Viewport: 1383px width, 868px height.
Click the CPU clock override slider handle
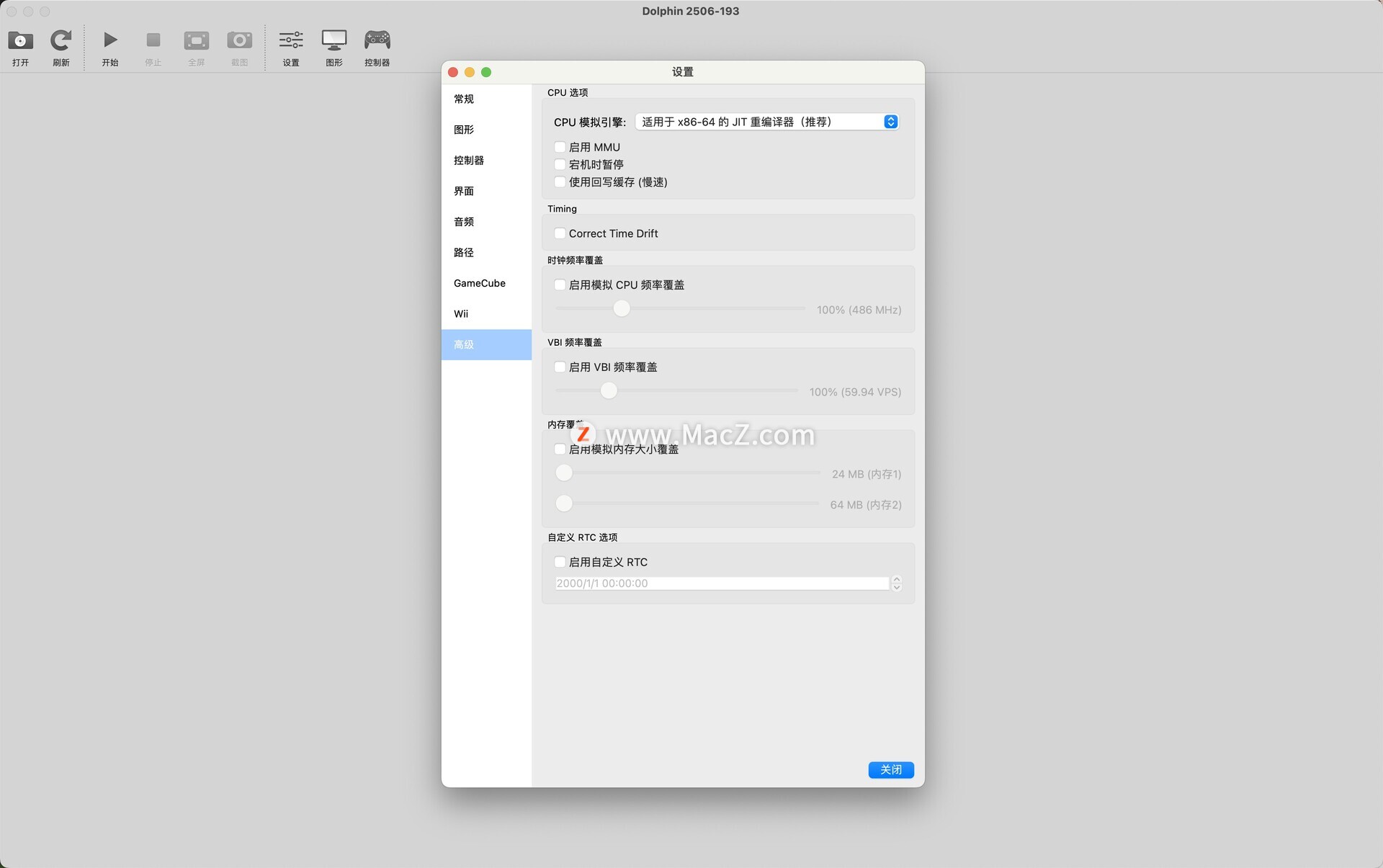[622, 308]
